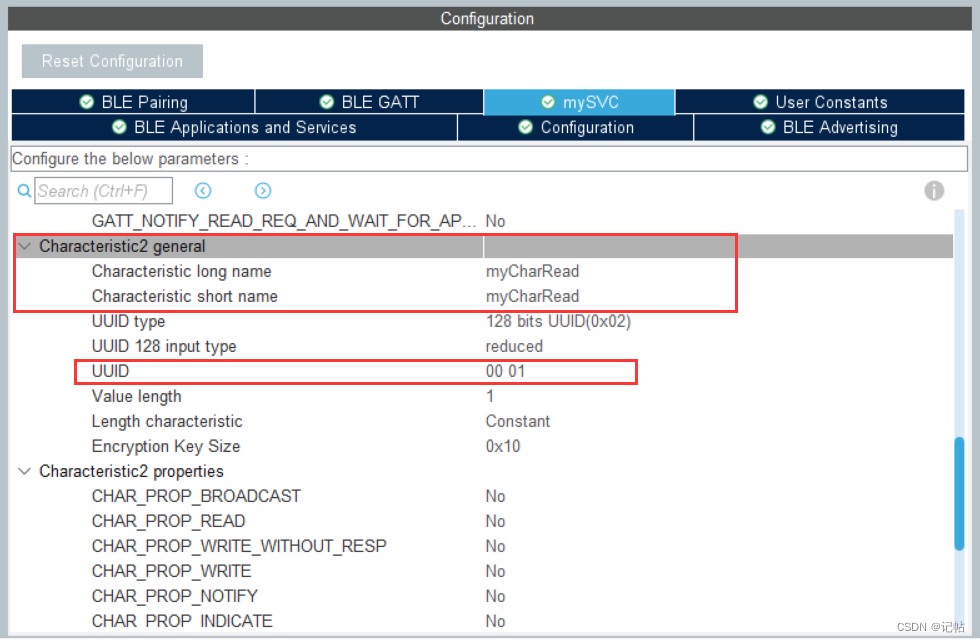Screen dimensions: 980x642
Task: Toggle CHAR_PROP_BROADCAST value No
Action: [x=496, y=496]
